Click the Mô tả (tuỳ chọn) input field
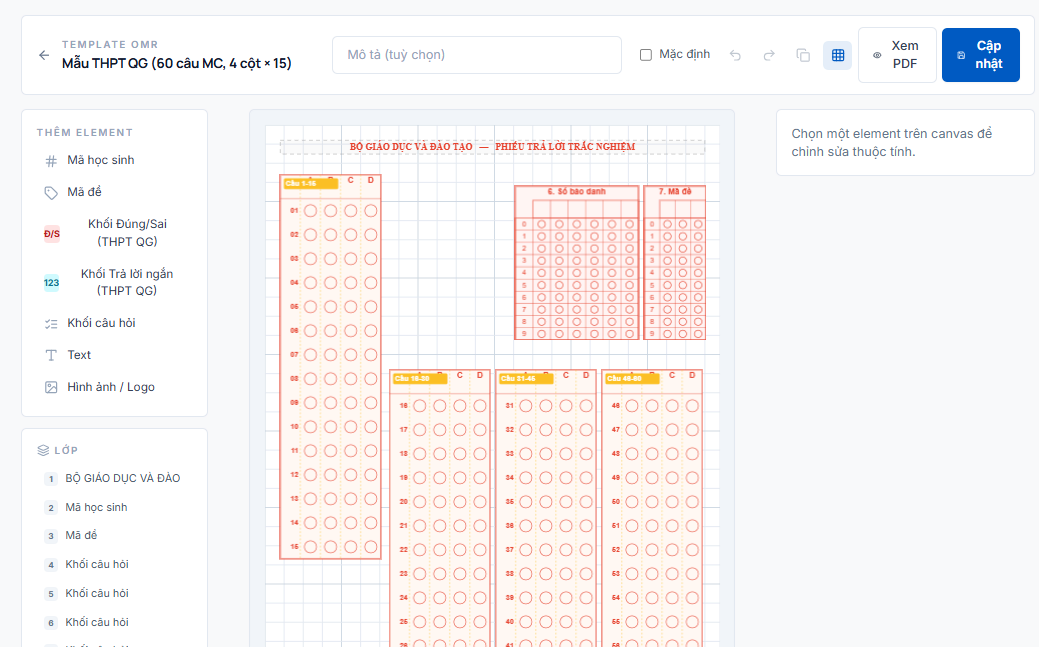 tap(476, 55)
